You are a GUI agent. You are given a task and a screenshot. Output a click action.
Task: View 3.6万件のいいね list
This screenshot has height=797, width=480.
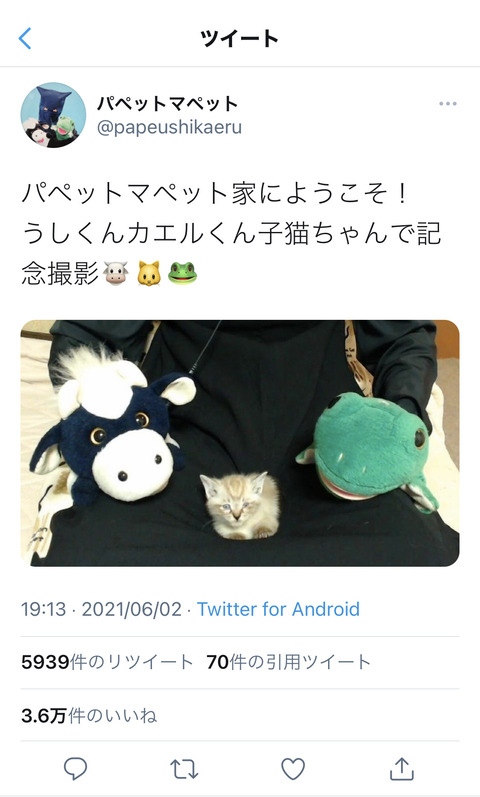(89, 716)
